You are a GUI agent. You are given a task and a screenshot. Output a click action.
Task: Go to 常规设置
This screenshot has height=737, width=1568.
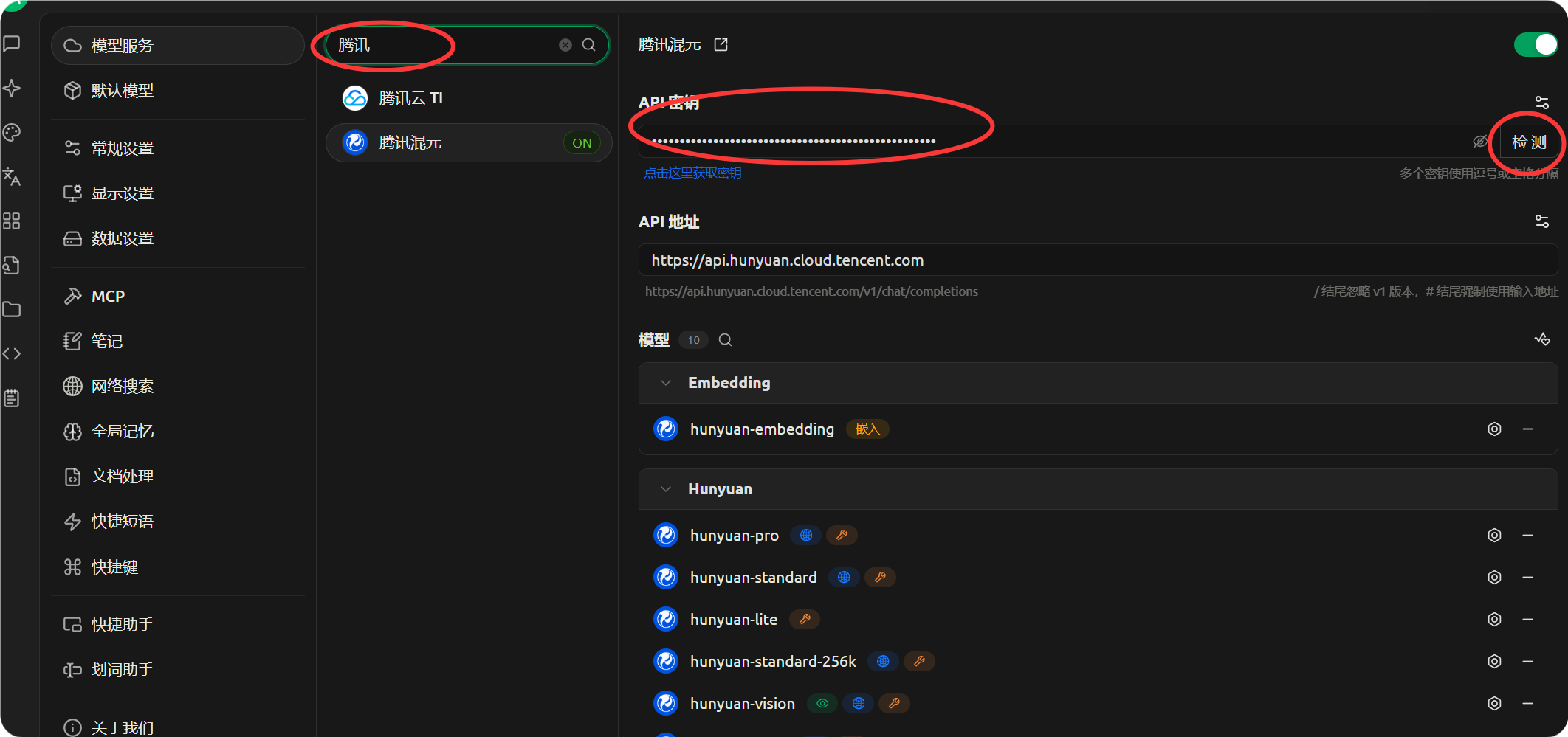[178, 148]
